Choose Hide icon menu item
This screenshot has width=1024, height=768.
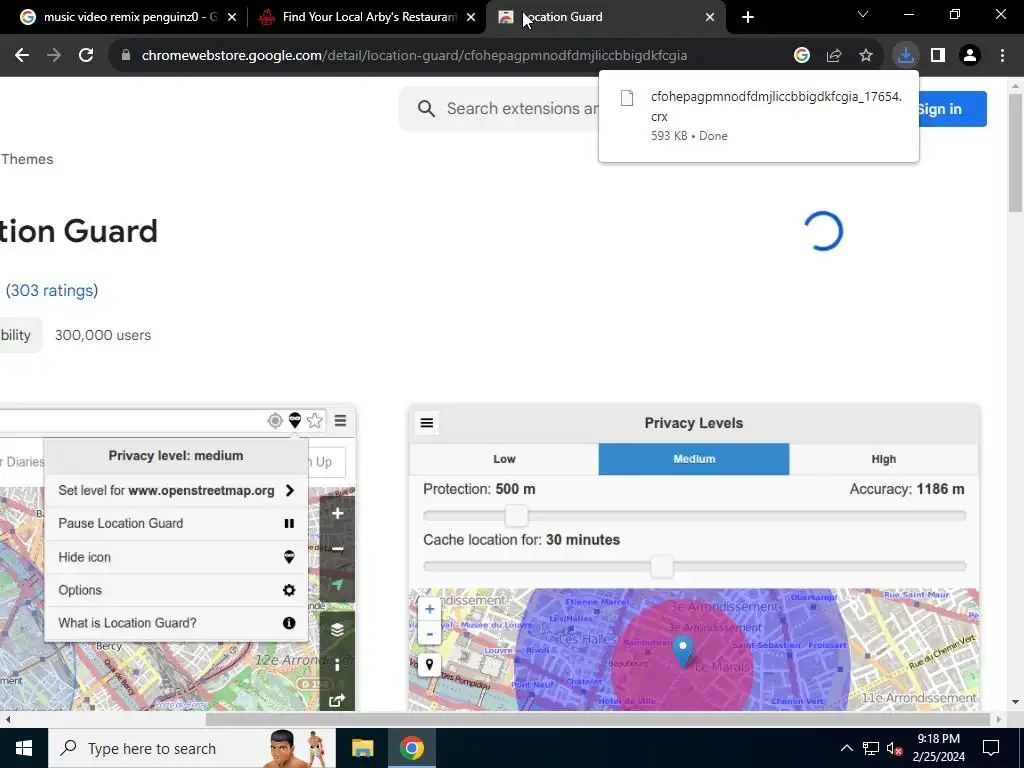coord(176,557)
